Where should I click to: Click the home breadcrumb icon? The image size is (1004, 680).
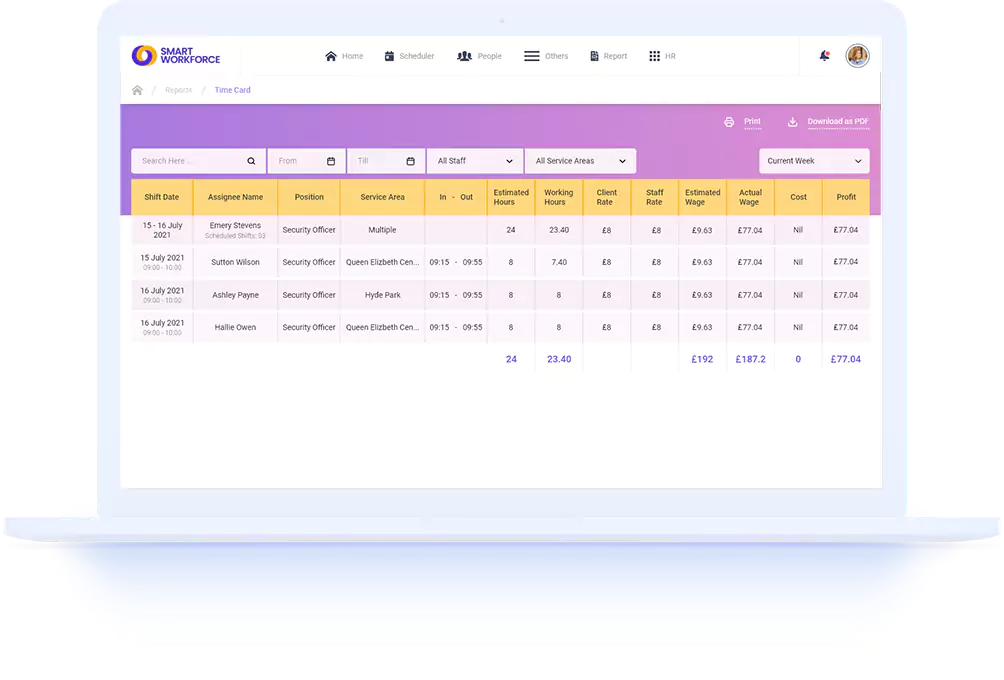pyautogui.click(x=137, y=90)
